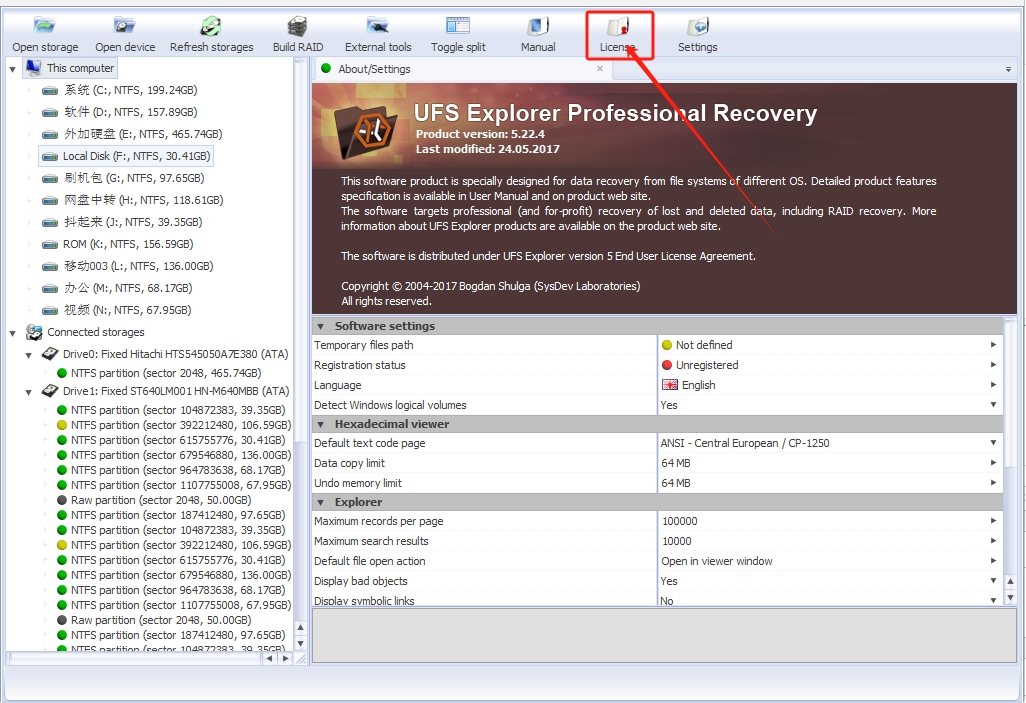Open the tab list dropdown on tab bar
The width and height of the screenshot is (1026, 703).
click(x=1008, y=69)
